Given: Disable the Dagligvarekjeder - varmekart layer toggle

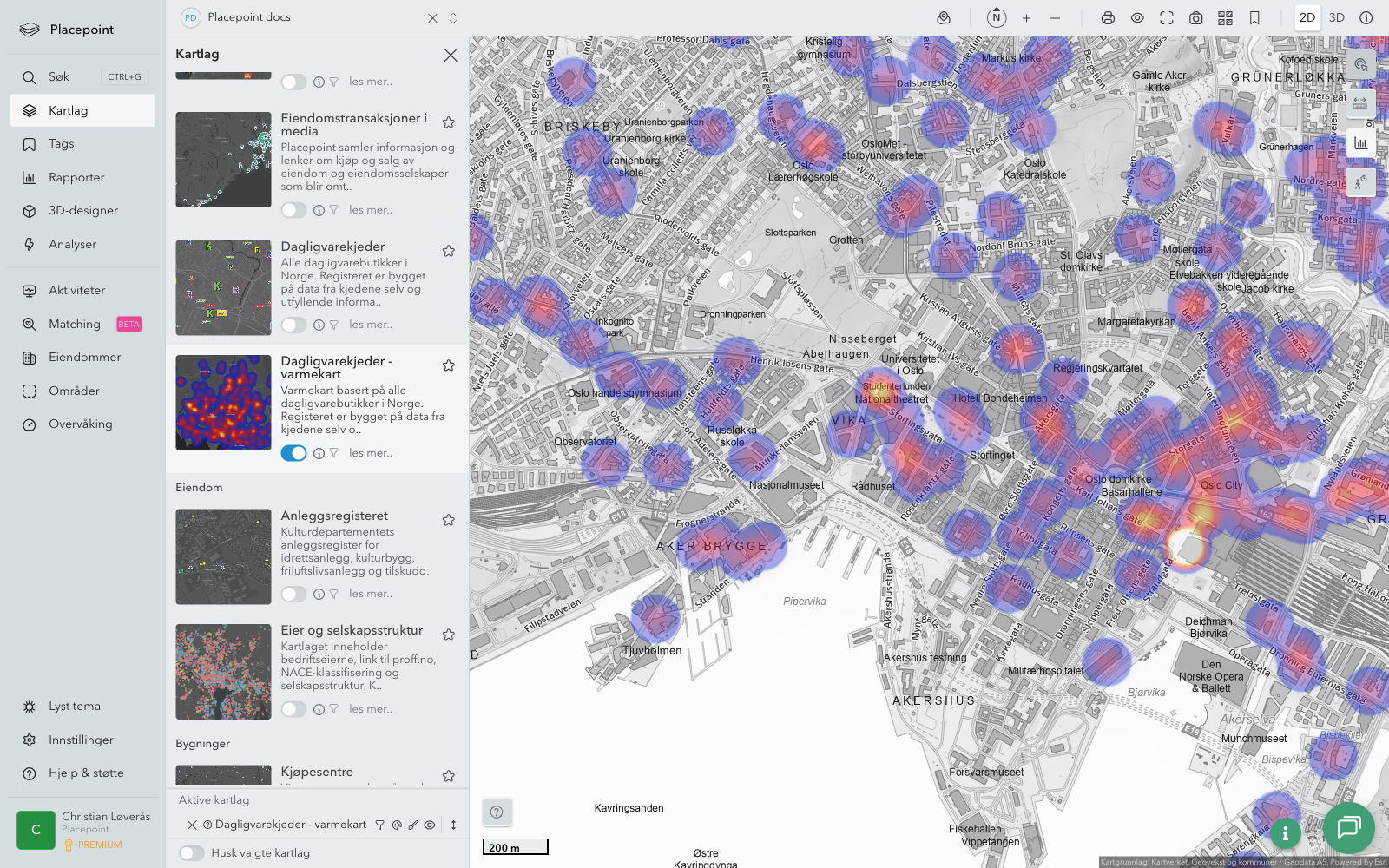Looking at the screenshot, I should tap(293, 453).
